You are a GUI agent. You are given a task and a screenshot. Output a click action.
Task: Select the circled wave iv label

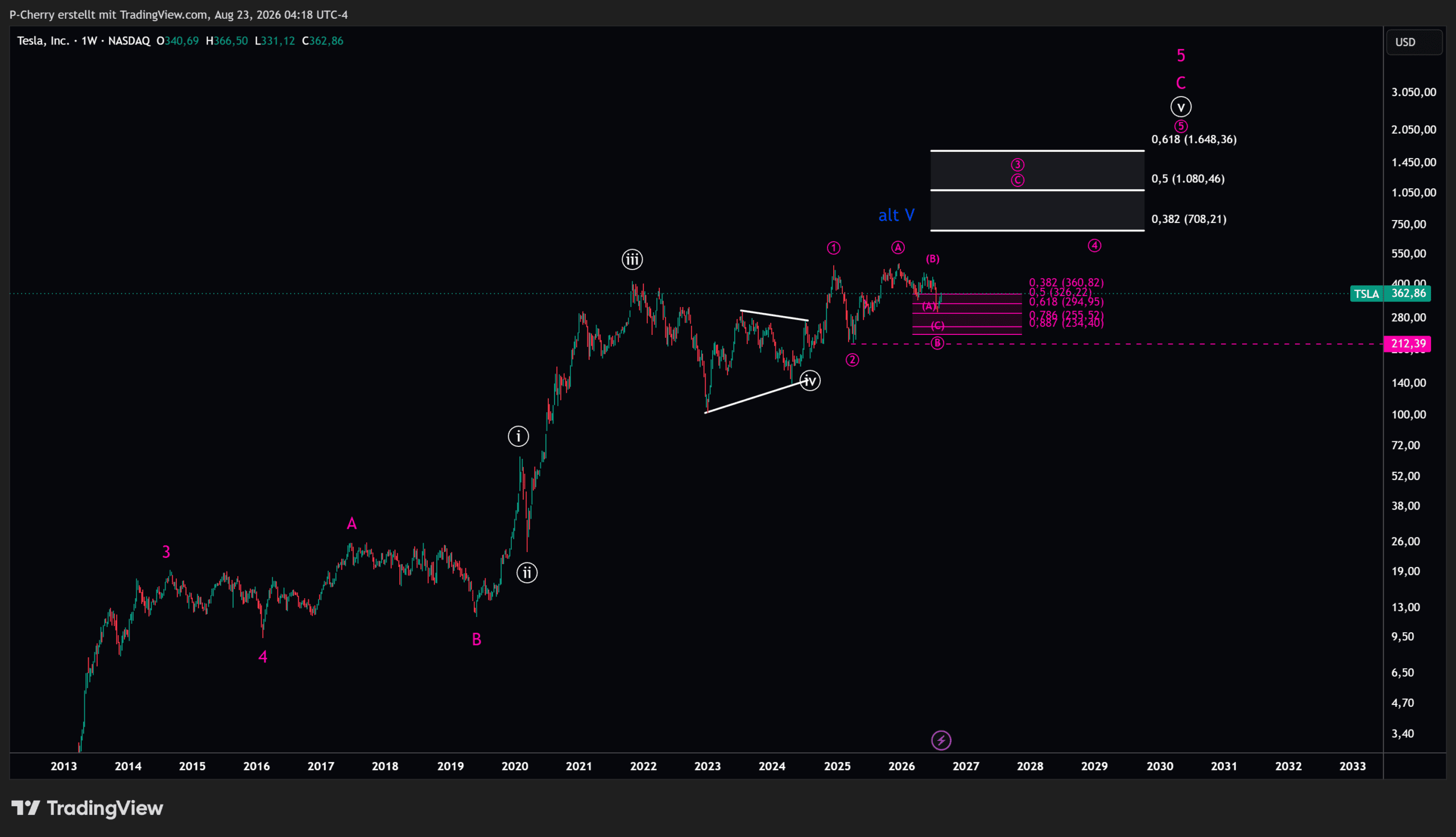(810, 380)
